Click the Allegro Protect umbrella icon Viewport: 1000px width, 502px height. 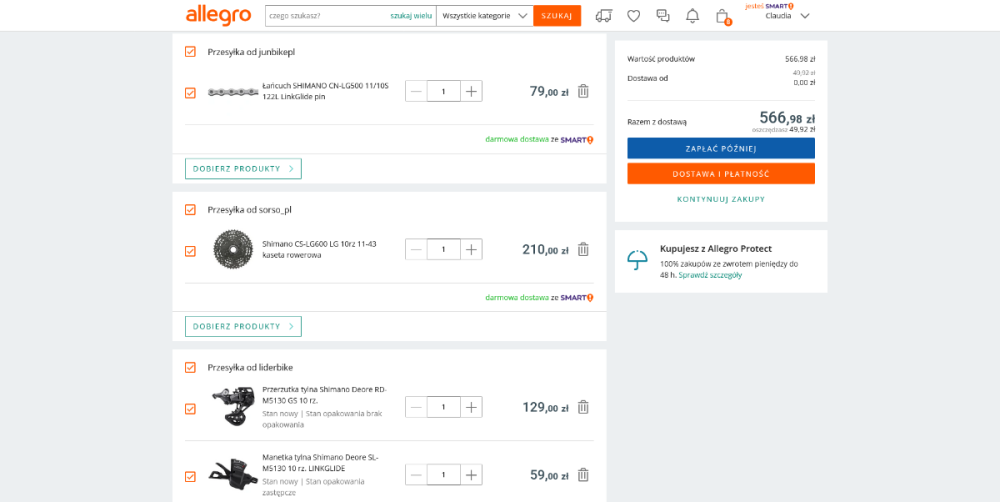[x=637, y=260]
